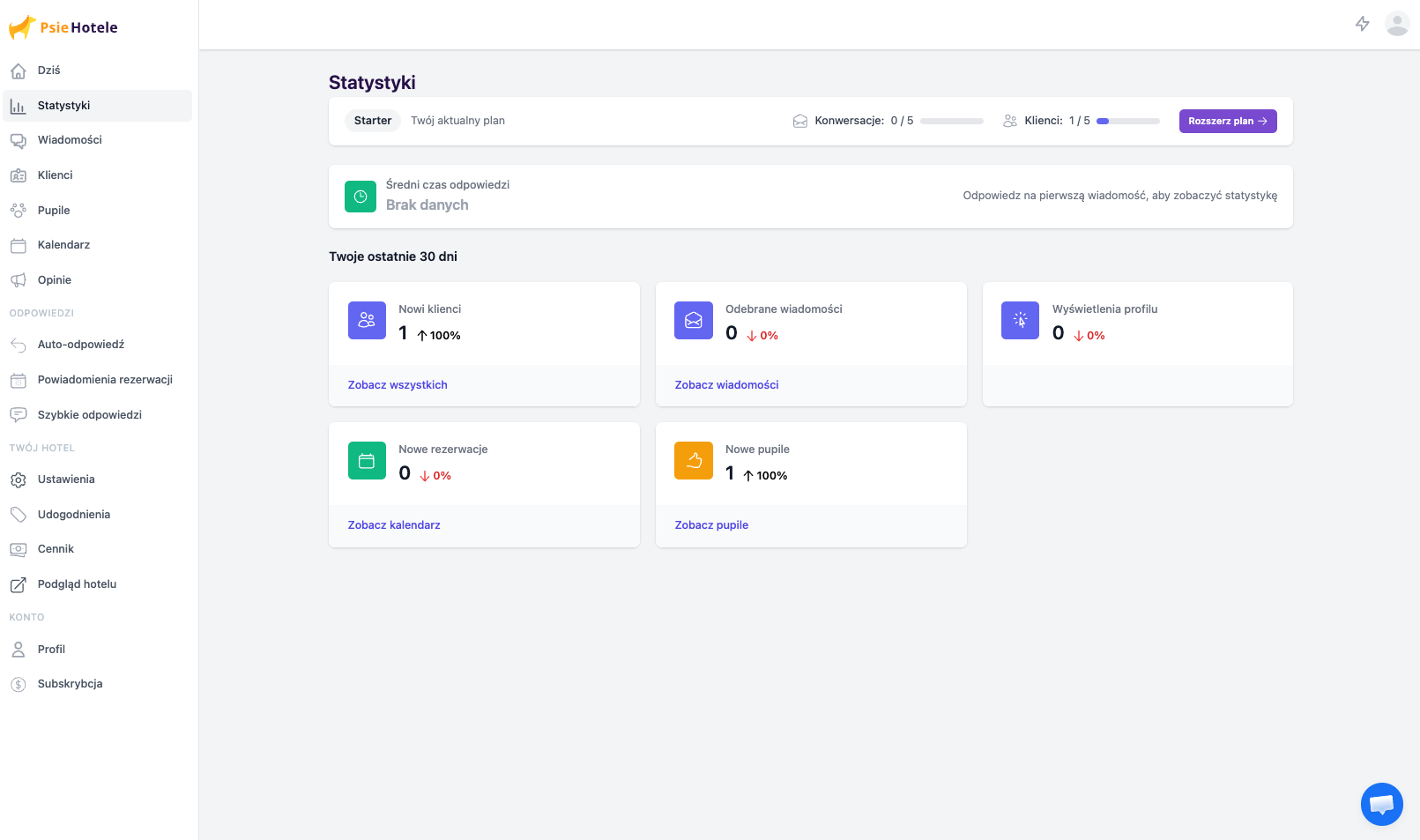Image resolution: width=1420 pixels, height=840 pixels.
Task: Click the PsieHotele dog logo
Action: click(23, 27)
